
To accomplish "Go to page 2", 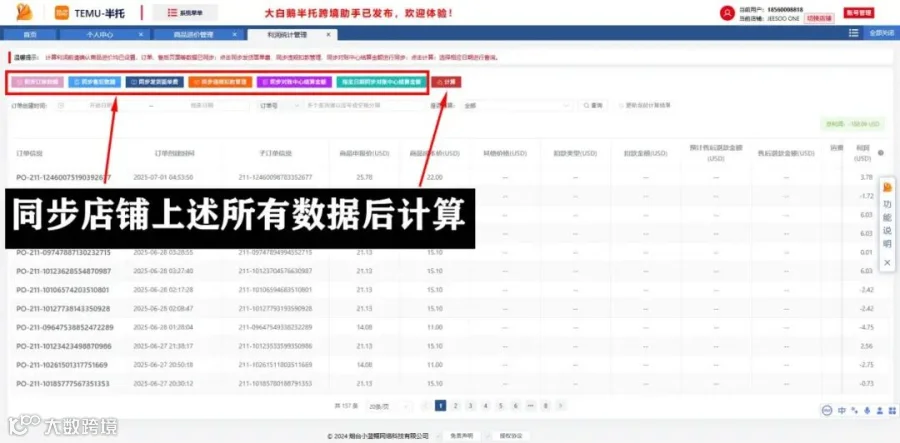I will click(x=455, y=406).
